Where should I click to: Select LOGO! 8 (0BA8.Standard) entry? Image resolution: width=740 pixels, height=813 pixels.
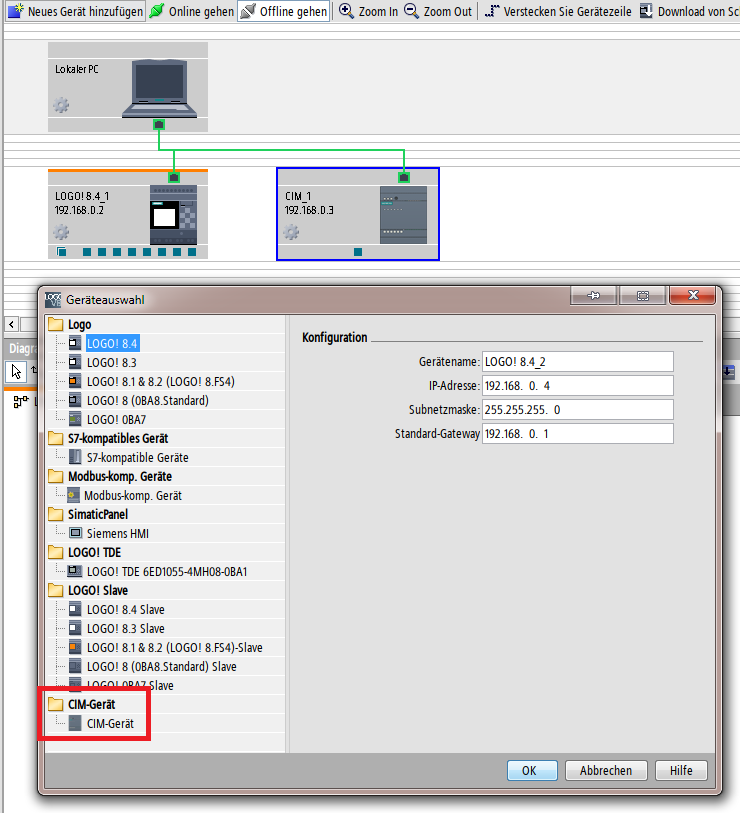coord(148,400)
